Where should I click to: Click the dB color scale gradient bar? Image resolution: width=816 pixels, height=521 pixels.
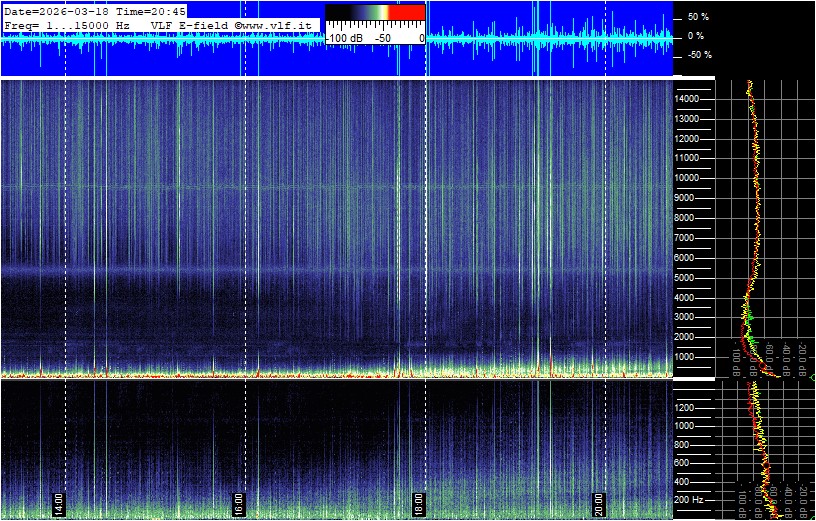pyautogui.click(x=375, y=12)
